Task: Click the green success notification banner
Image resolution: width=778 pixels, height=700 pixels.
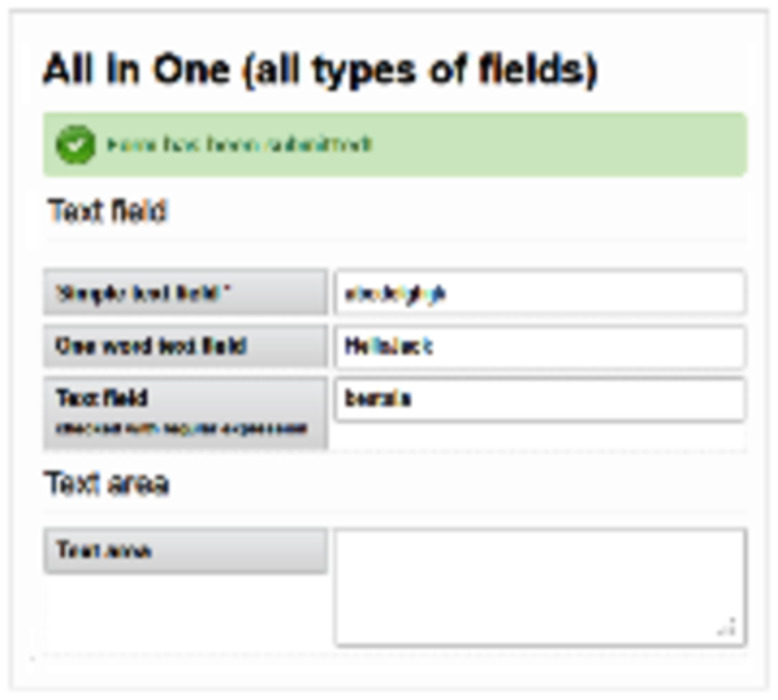Action: click(x=395, y=144)
